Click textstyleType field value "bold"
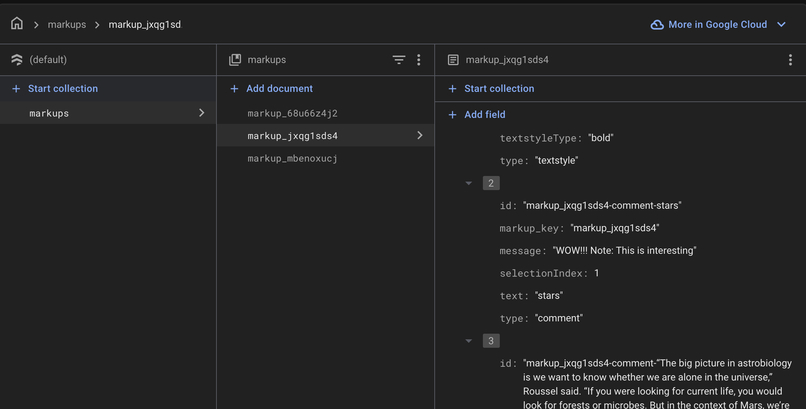The image size is (806, 409). (x=601, y=138)
